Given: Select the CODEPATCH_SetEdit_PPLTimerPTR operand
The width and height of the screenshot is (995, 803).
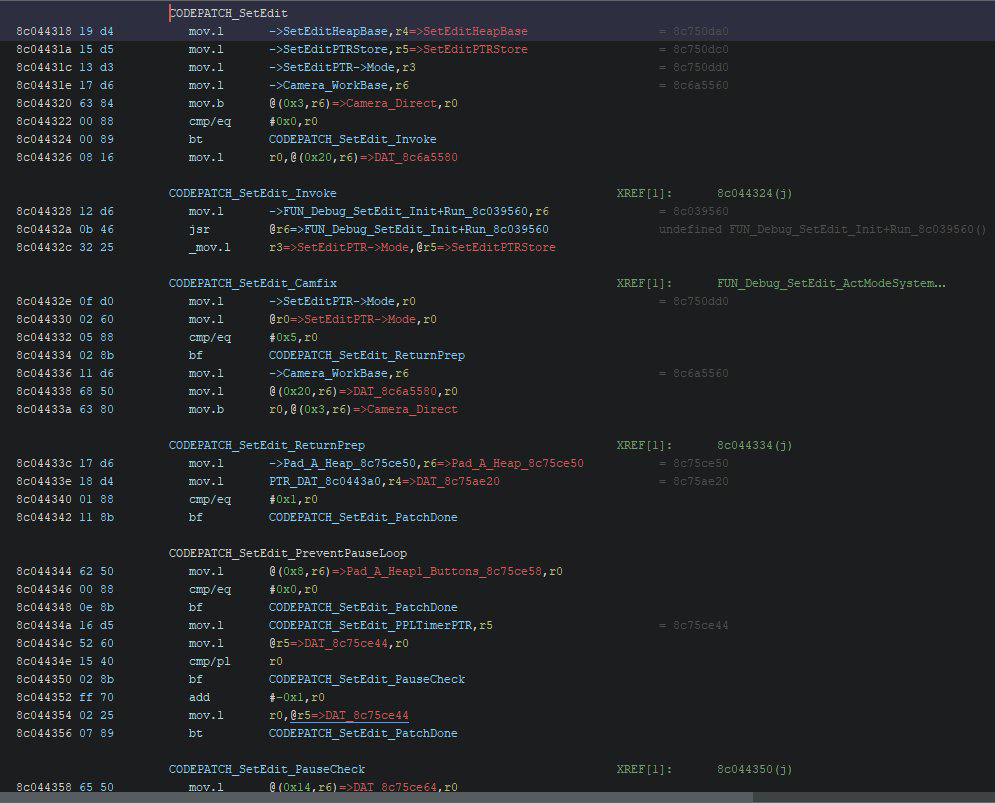Looking at the screenshot, I should click(372, 625).
